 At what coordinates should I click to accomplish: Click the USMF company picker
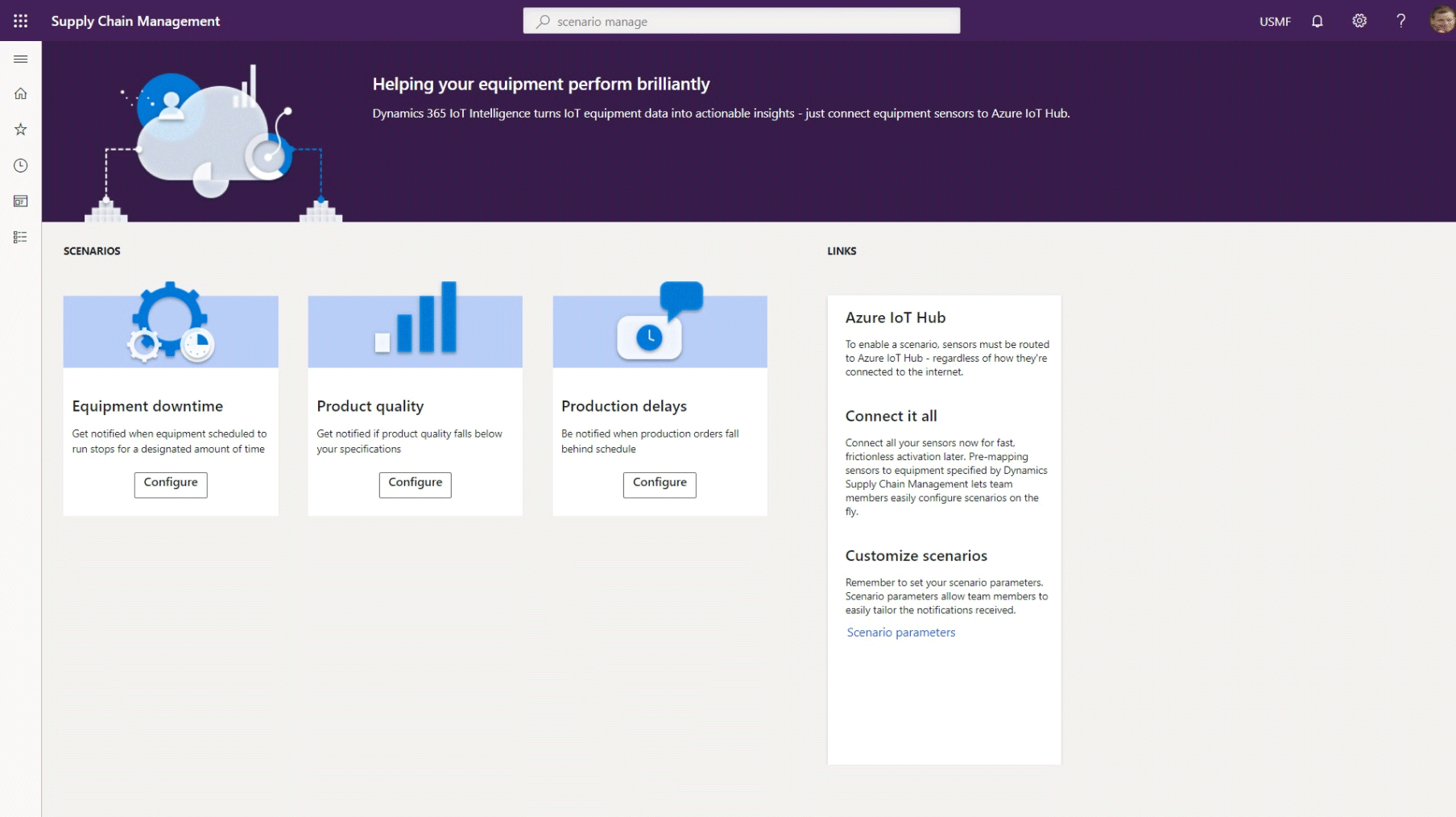tap(1275, 22)
